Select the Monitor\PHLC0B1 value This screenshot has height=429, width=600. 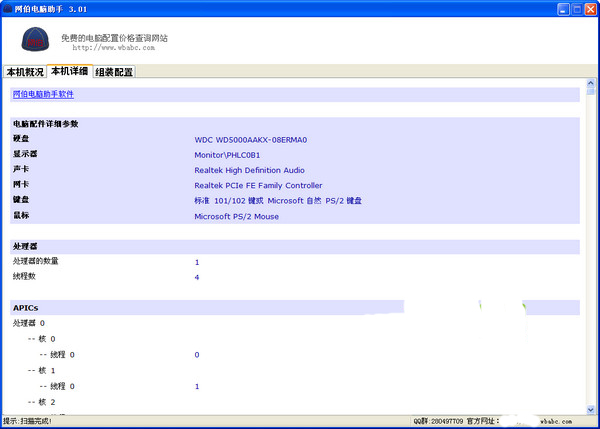227,155
